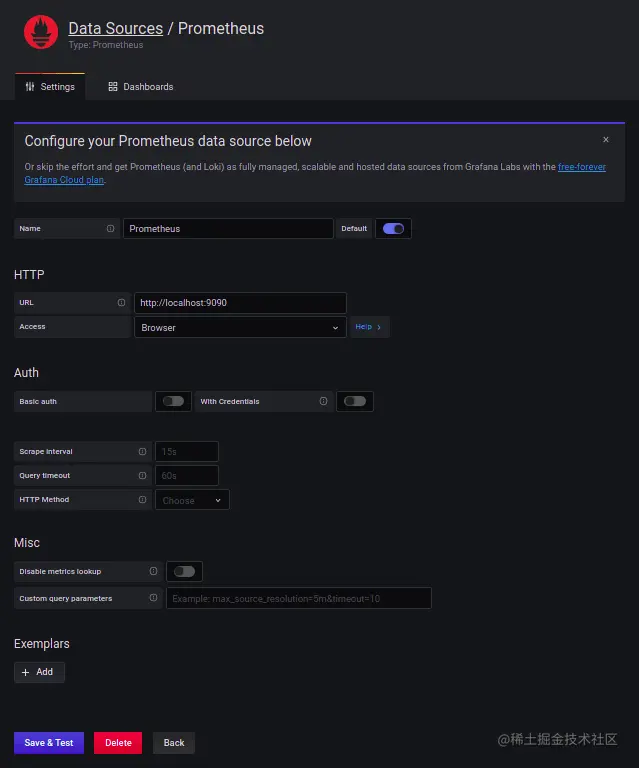The height and width of the screenshot is (768, 639).
Task: Click the Default label
Action: click(354, 229)
